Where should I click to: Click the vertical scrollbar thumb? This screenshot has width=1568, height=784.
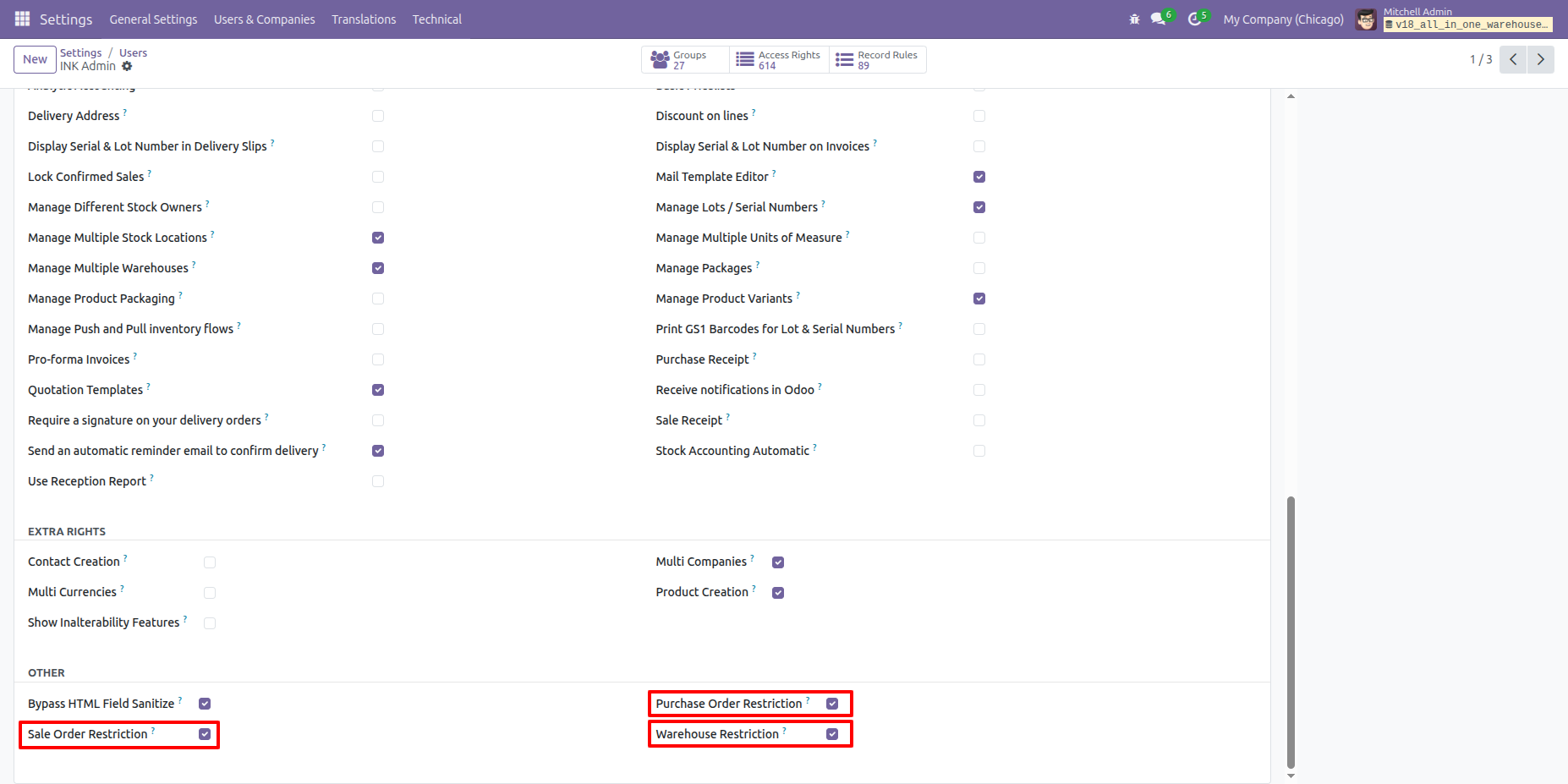point(1291,633)
